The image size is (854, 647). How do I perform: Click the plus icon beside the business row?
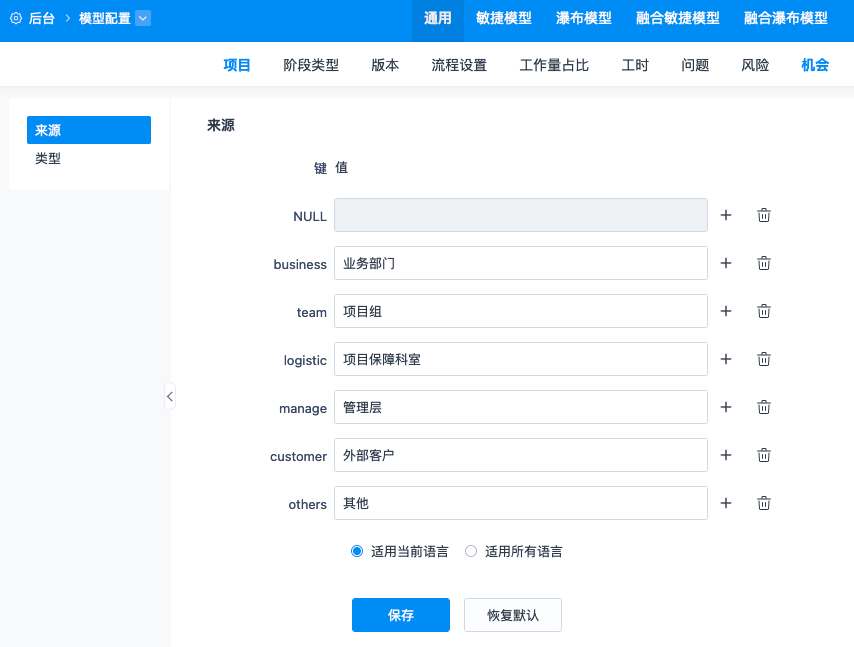point(726,263)
